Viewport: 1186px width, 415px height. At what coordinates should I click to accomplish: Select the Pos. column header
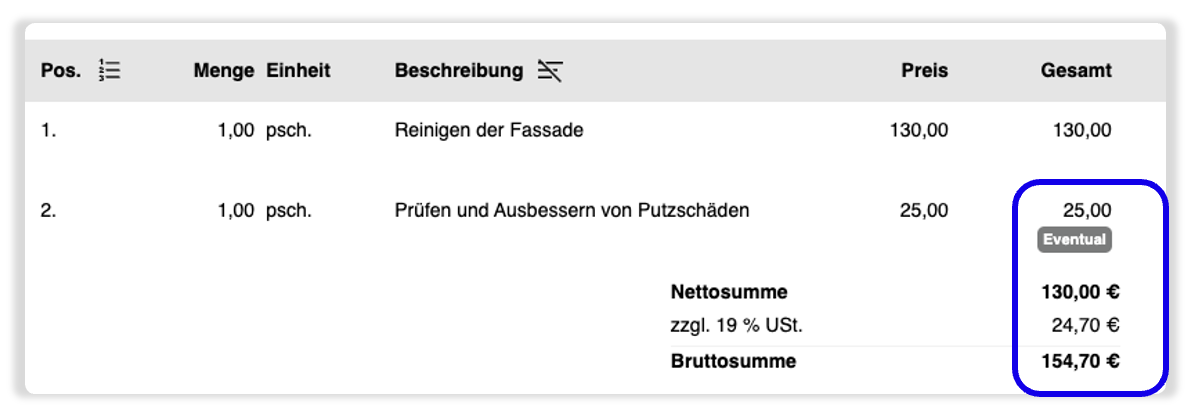tap(61, 71)
